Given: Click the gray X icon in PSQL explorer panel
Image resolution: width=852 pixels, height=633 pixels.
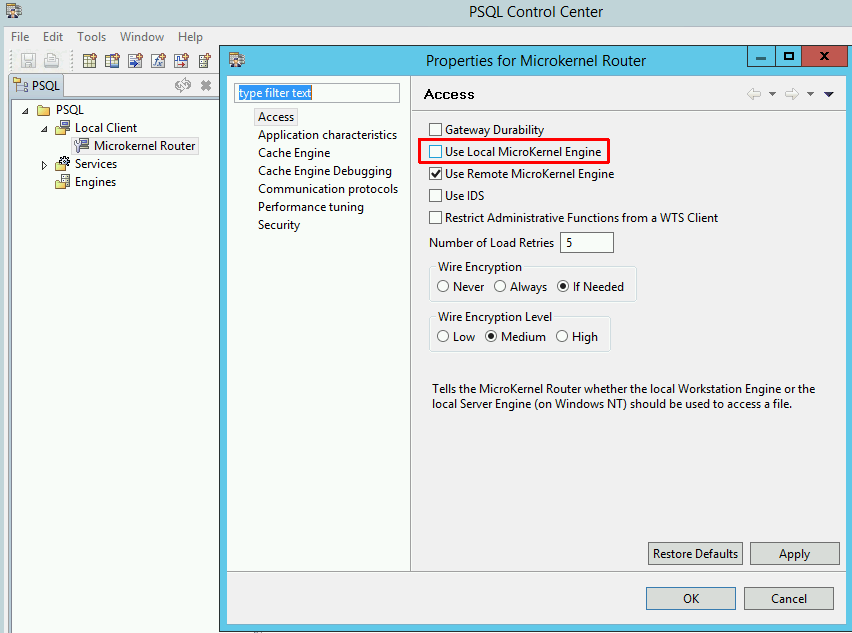Looking at the screenshot, I should [x=206, y=85].
